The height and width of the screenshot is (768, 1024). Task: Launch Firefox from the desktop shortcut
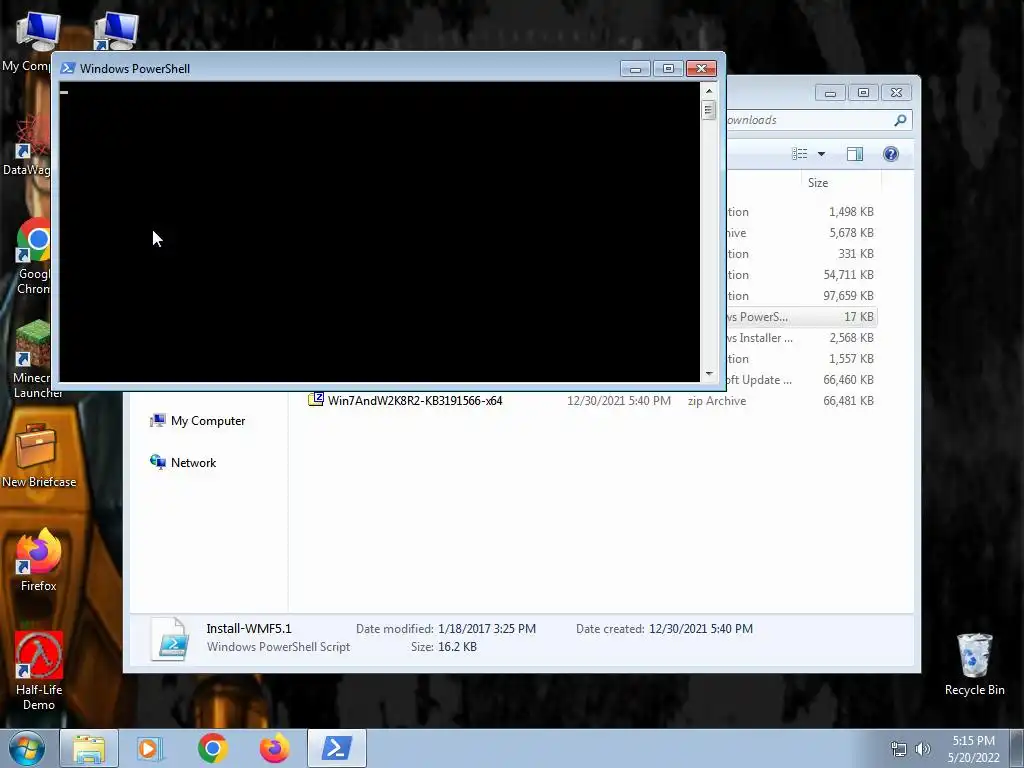pos(39,560)
